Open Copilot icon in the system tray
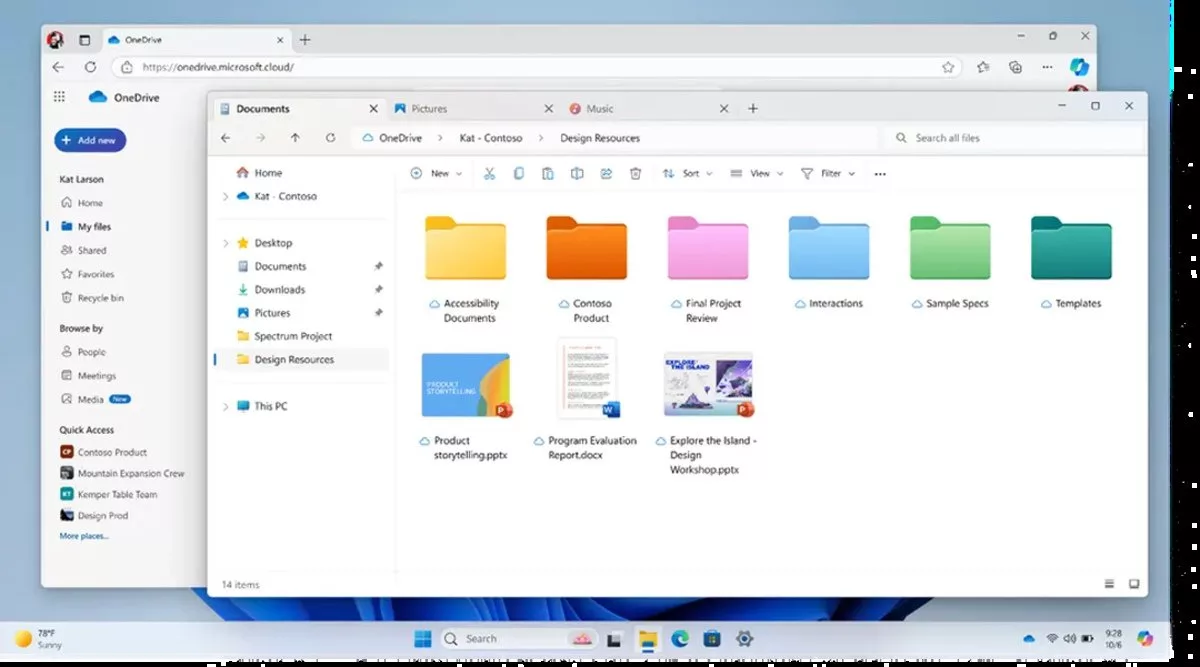The width and height of the screenshot is (1200, 667). tap(1145, 638)
